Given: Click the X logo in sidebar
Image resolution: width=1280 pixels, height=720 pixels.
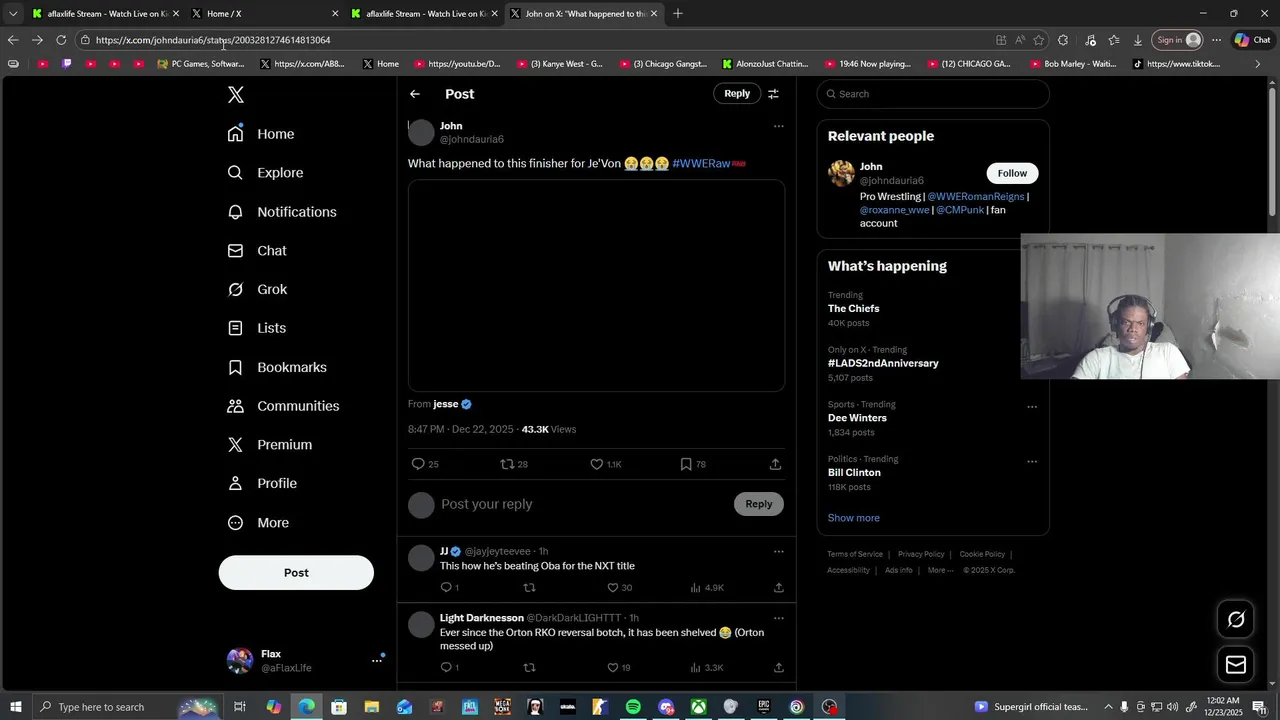Looking at the screenshot, I should (235, 95).
